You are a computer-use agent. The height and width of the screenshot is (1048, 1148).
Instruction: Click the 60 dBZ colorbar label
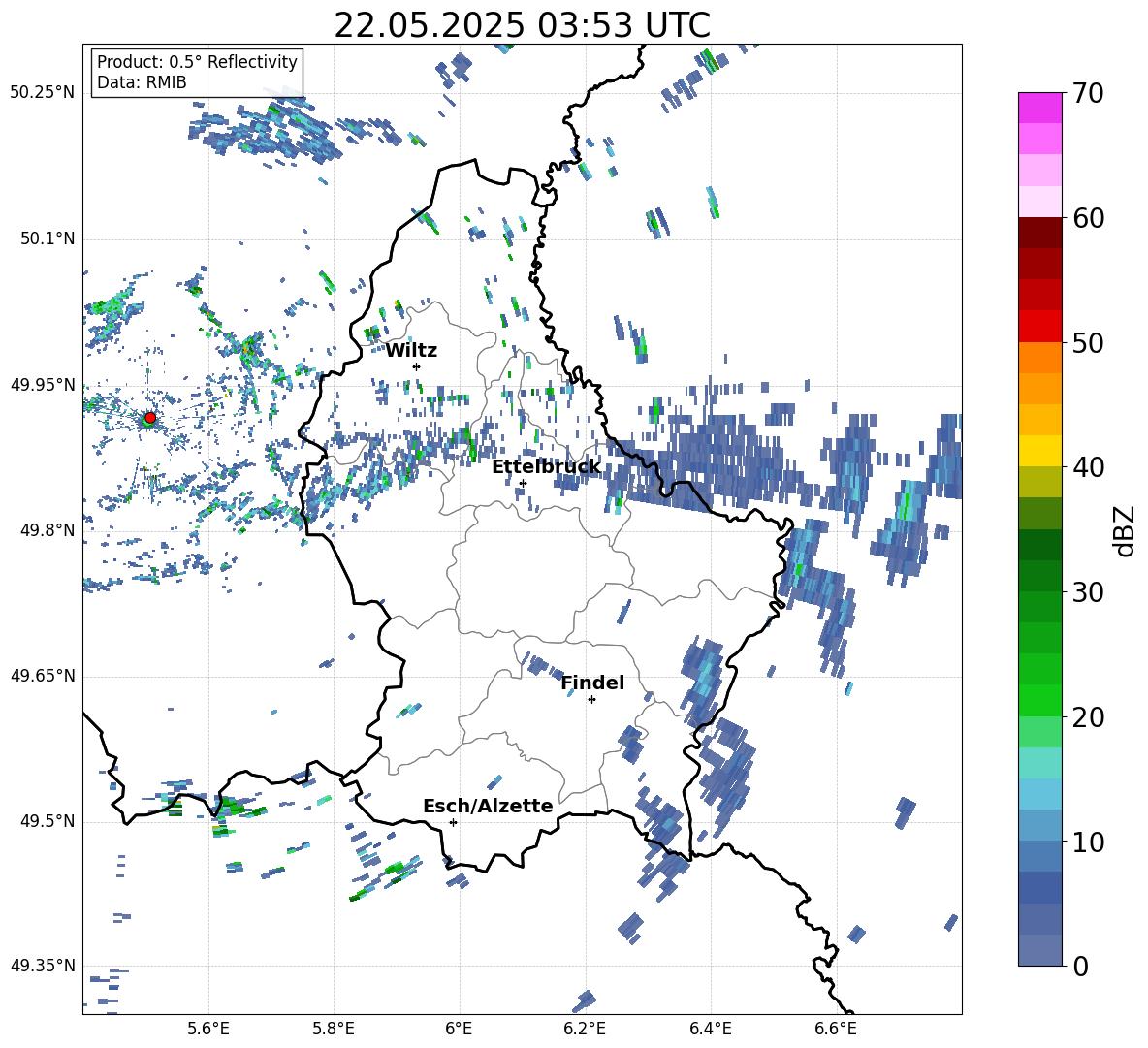point(1088,218)
